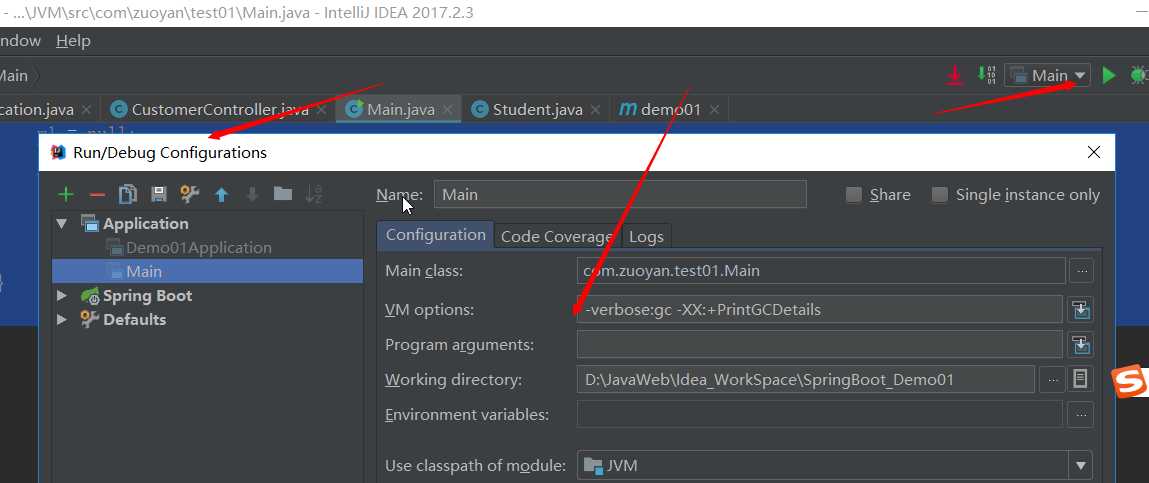1149x483 pixels.
Task: Close the CustomerController.java editor tab
Action: [x=322, y=110]
